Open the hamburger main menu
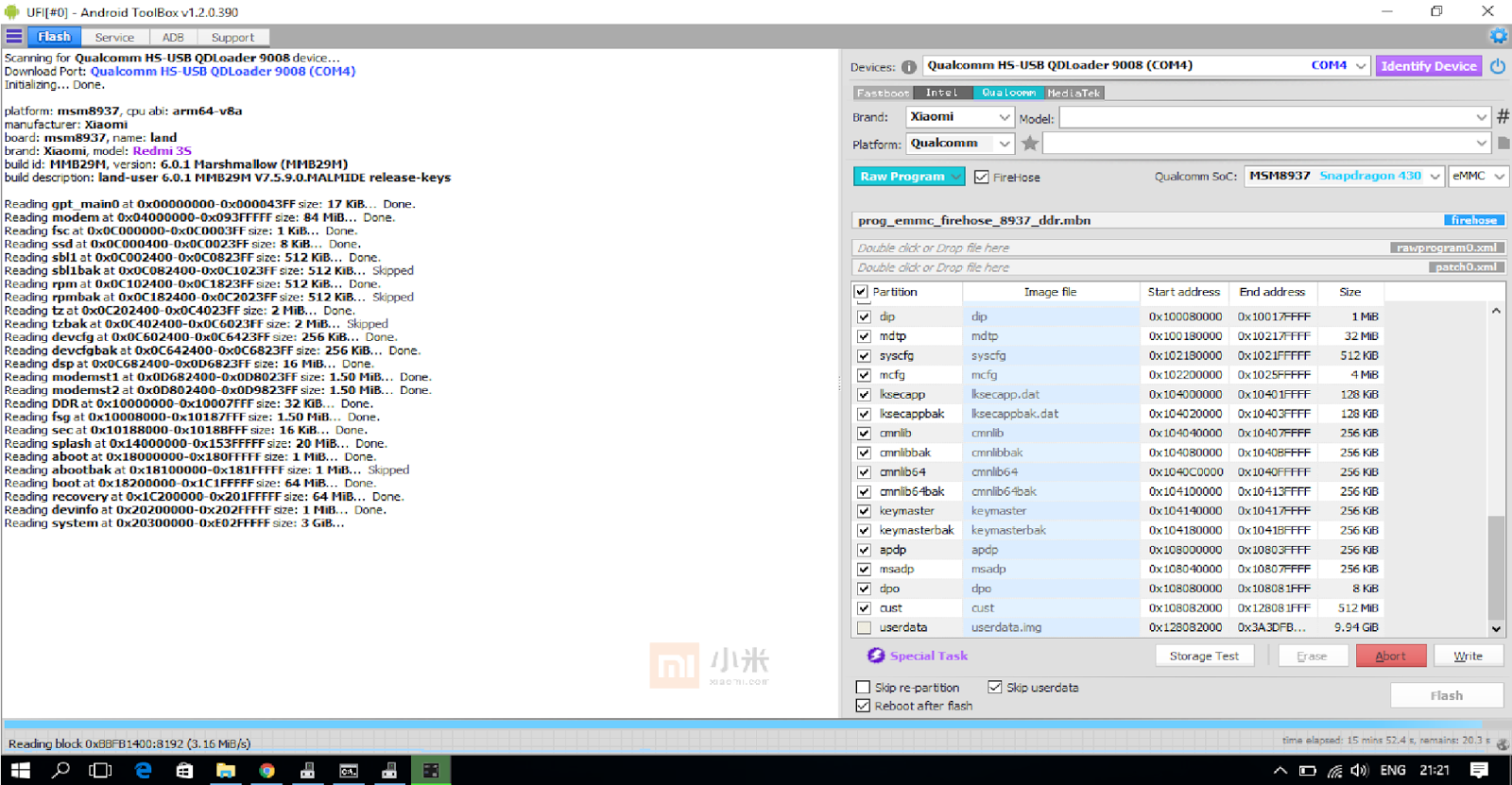Viewport: 1512px width, 785px height. [x=14, y=37]
